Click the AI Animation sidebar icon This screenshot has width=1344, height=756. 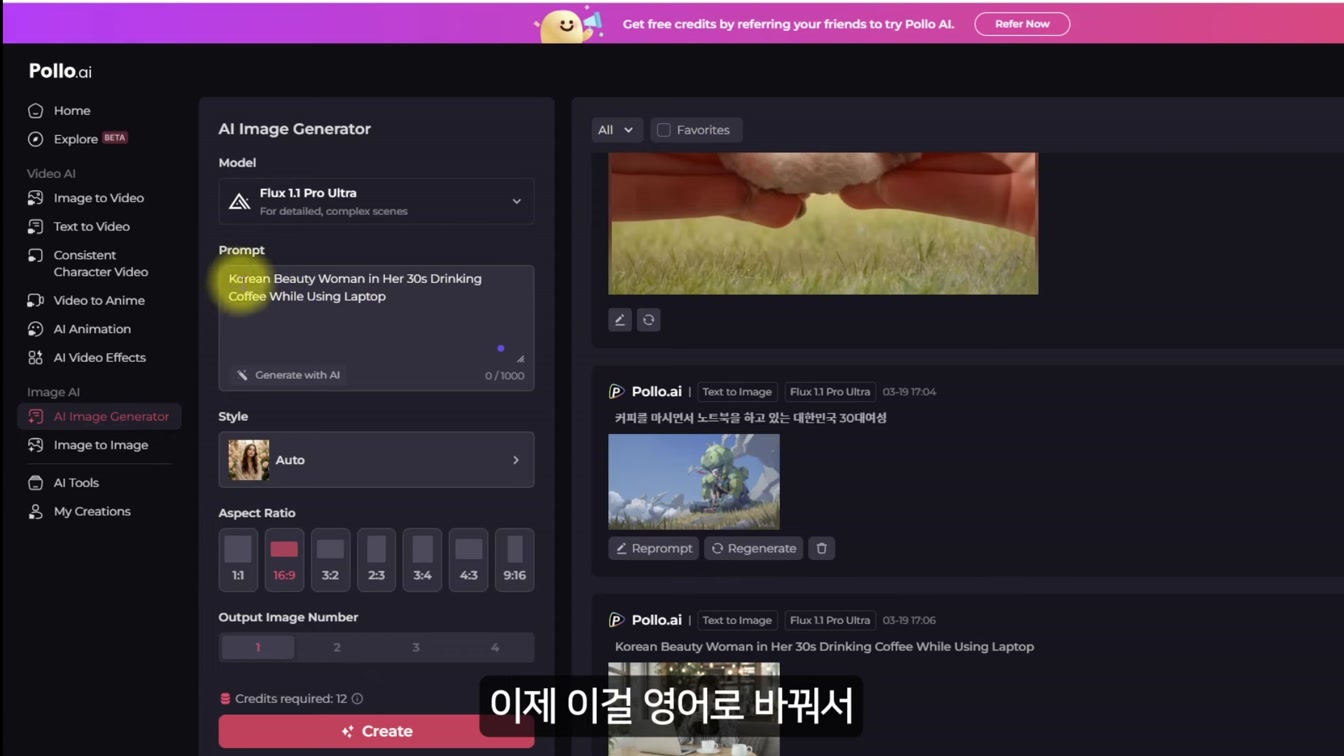(35, 329)
